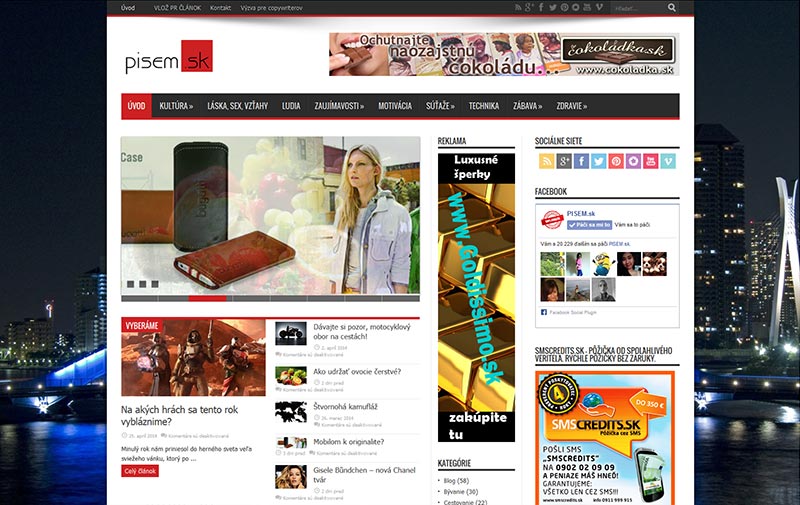Open Výzva pre copywriterov link

tap(271, 8)
